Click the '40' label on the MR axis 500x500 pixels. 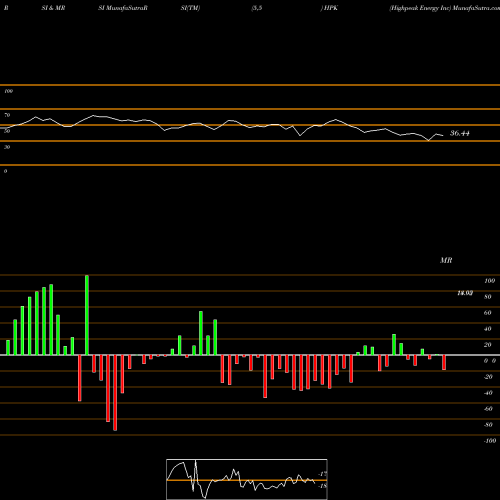[488, 329]
